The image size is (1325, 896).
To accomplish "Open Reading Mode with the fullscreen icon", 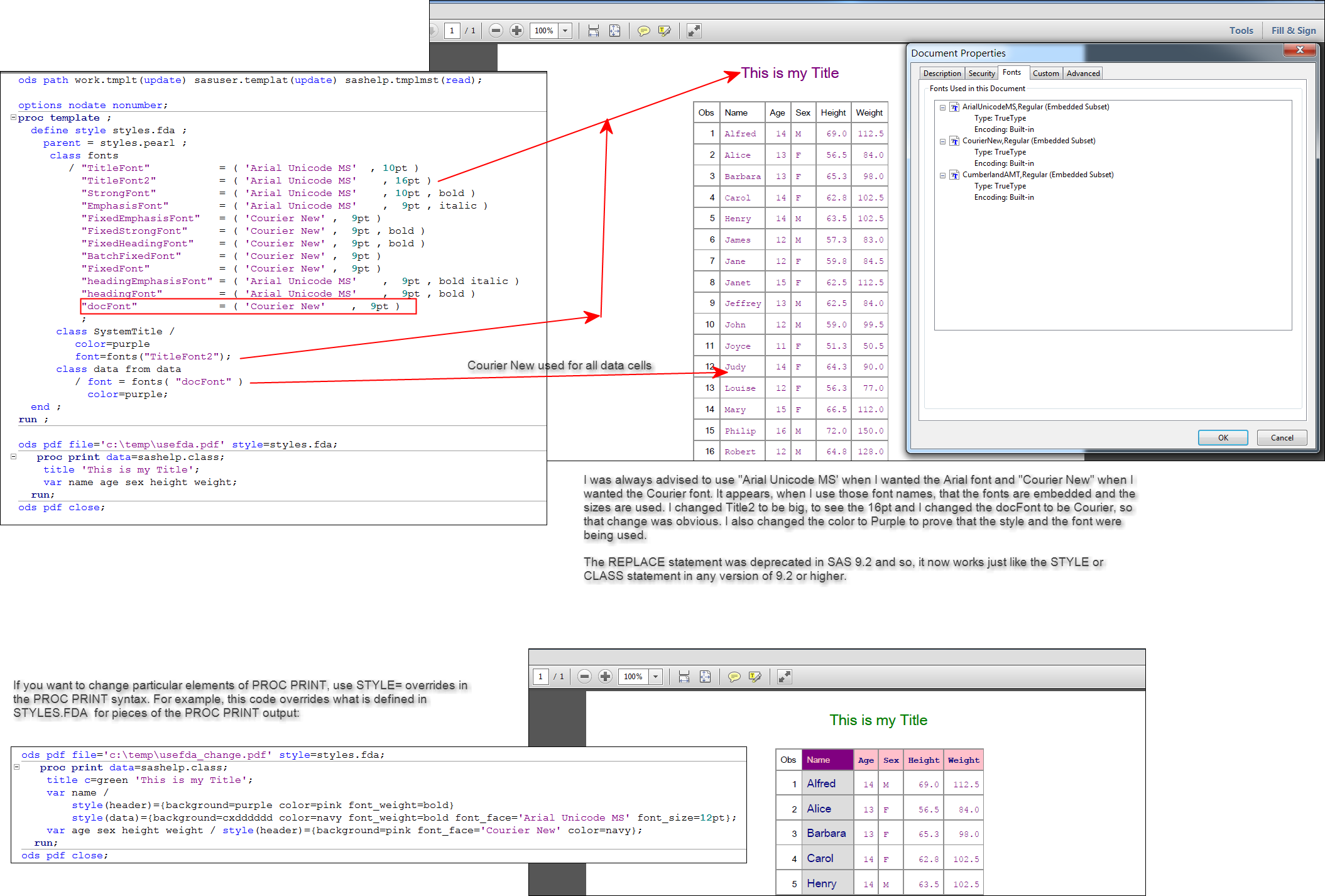I will tap(693, 30).
